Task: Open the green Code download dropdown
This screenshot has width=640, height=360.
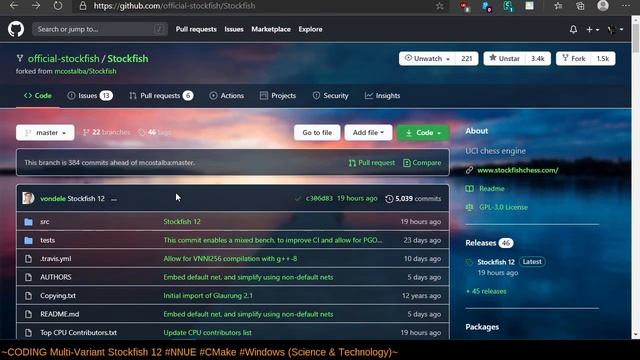Action: click(423, 133)
